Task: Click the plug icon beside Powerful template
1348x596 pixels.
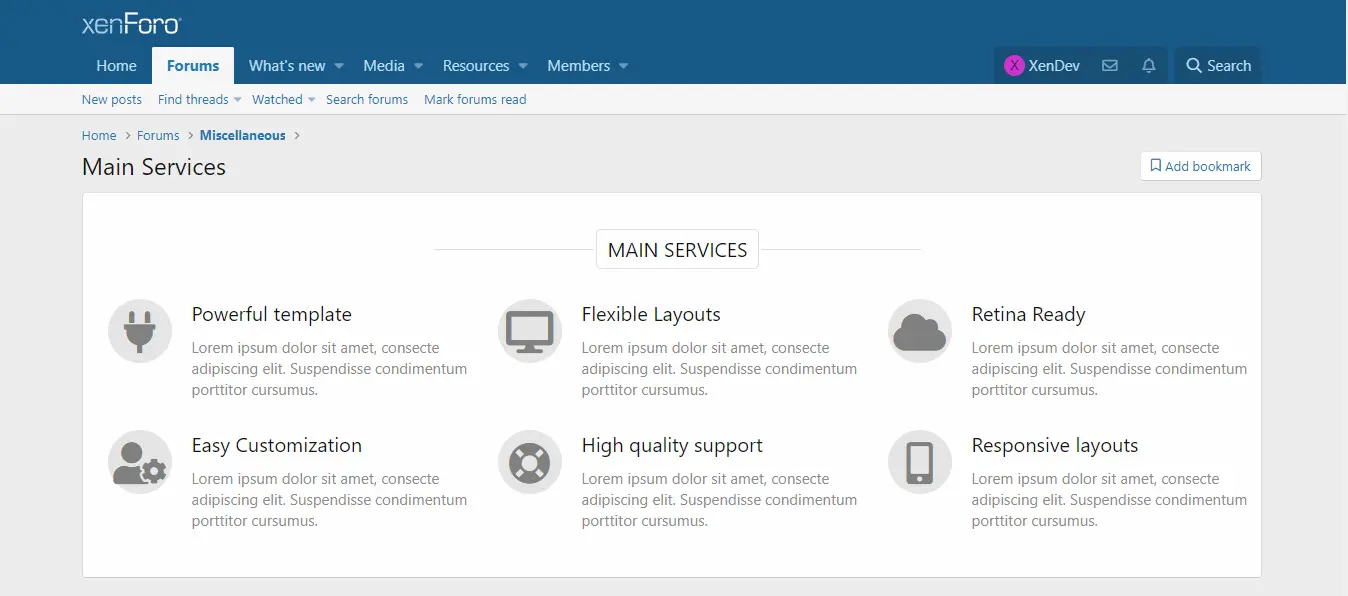Action: pos(140,331)
